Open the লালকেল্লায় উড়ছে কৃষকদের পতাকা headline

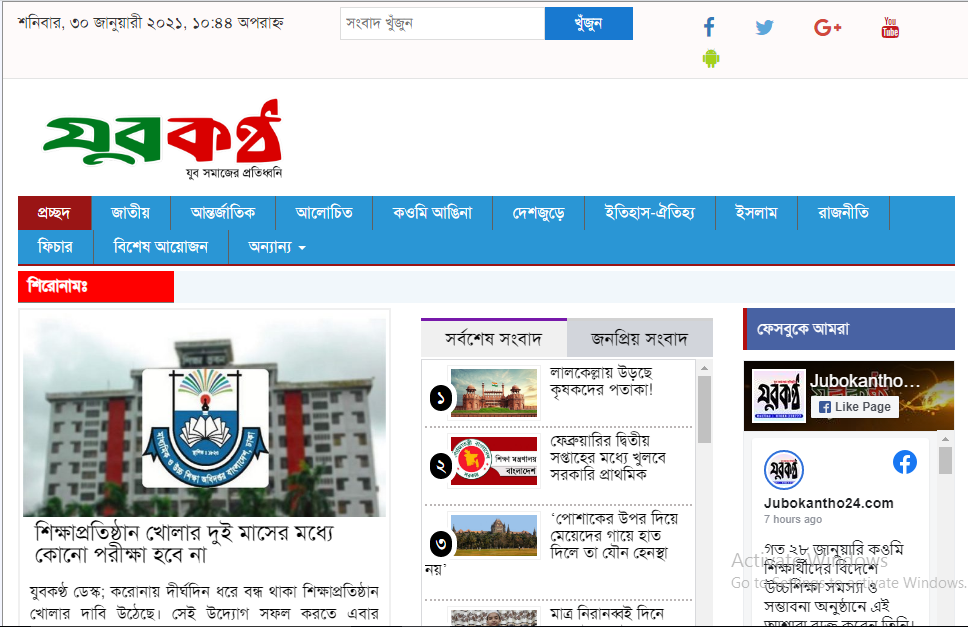pos(601,381)
